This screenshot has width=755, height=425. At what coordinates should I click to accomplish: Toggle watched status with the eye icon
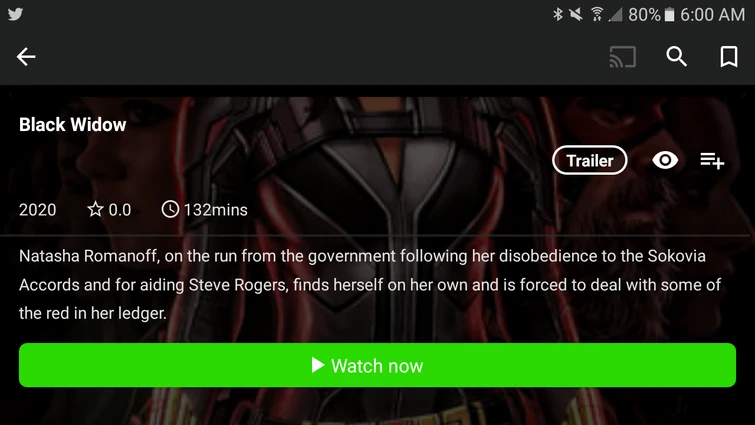click(665, 160)
